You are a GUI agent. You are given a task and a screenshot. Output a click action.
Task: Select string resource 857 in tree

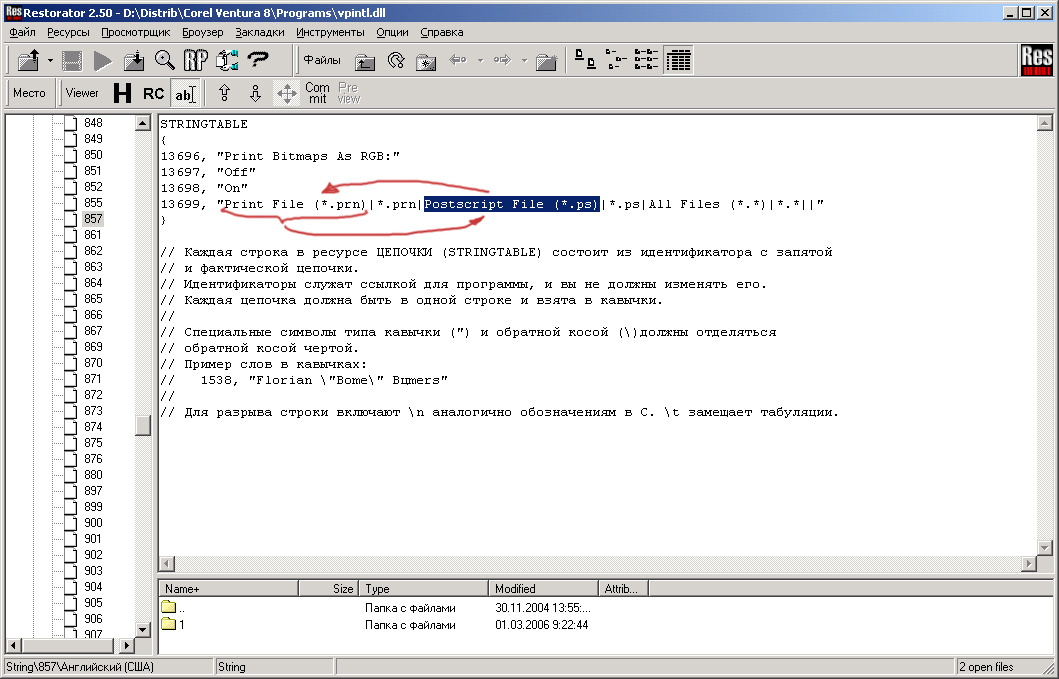(93, 219)
